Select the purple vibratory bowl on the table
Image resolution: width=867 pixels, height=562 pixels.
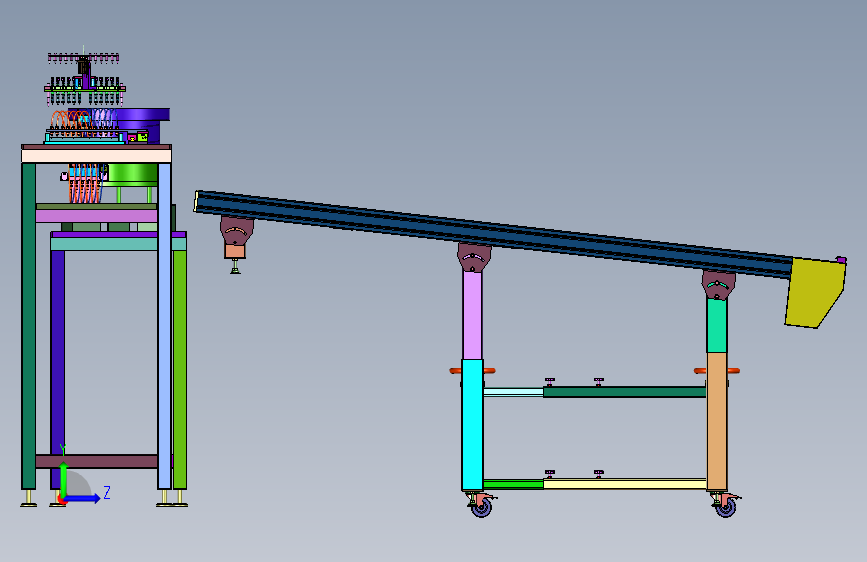(x=141, y=124)
